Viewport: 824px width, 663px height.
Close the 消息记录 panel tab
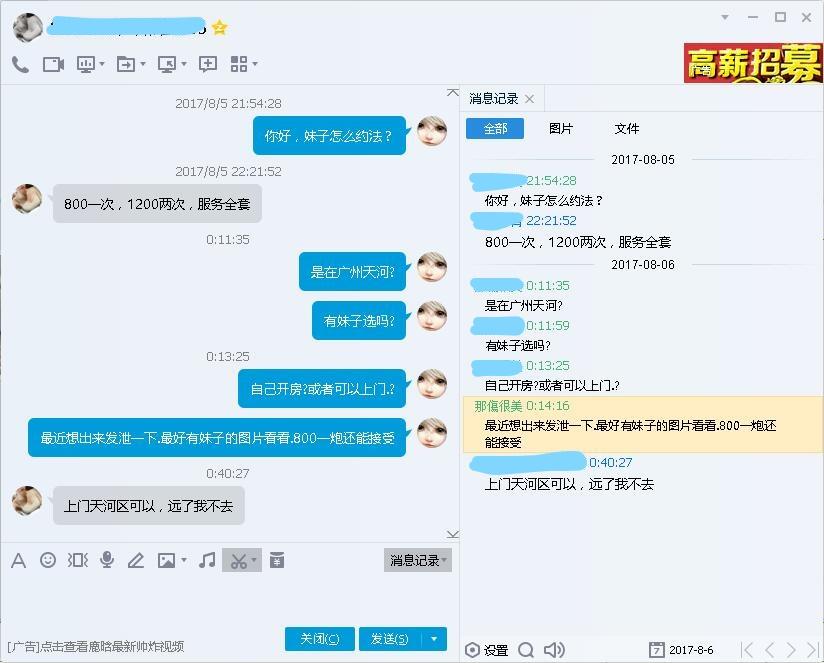pos(530,99)
